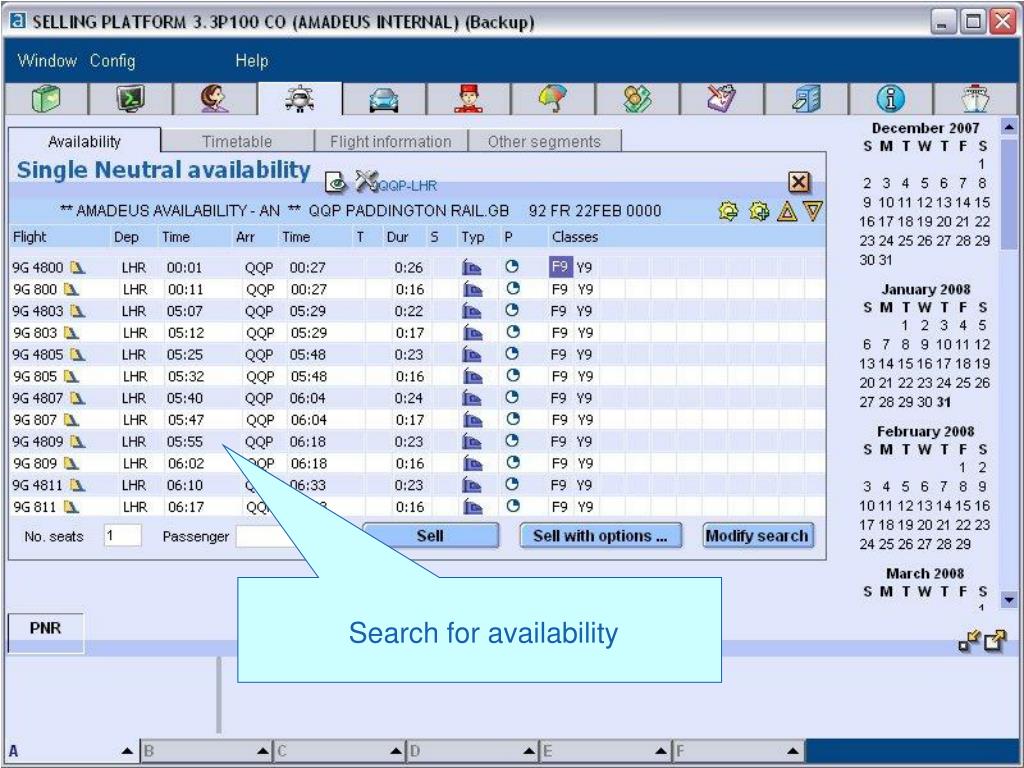Open the customer profile headset-agent icon
This screenshot has height=768, width=1024.
215,99
